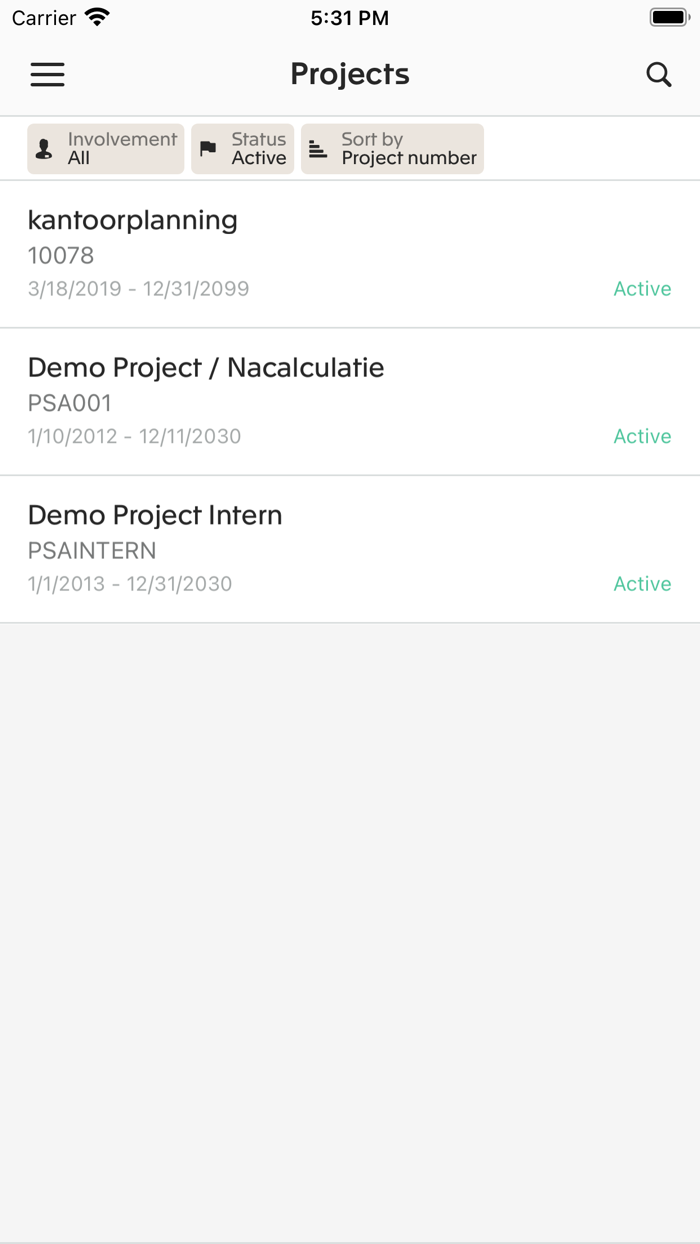The width and height of the screenshot is (700, 1244).
Task: Click project number 10078
Action: coord(61,255)
